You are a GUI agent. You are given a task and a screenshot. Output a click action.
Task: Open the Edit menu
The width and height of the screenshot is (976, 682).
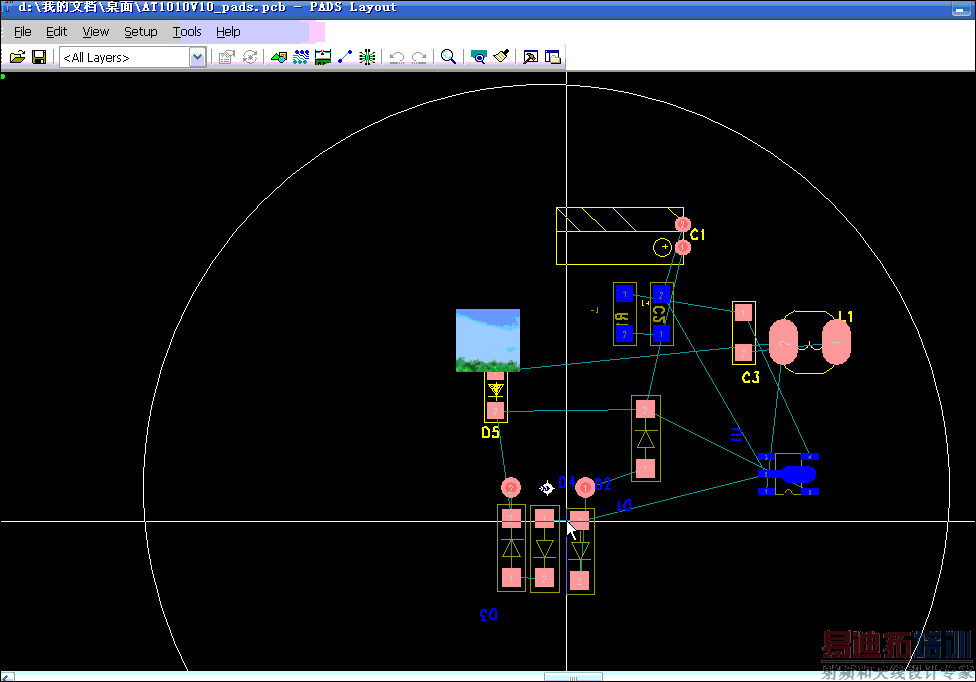tap(57, 32)
